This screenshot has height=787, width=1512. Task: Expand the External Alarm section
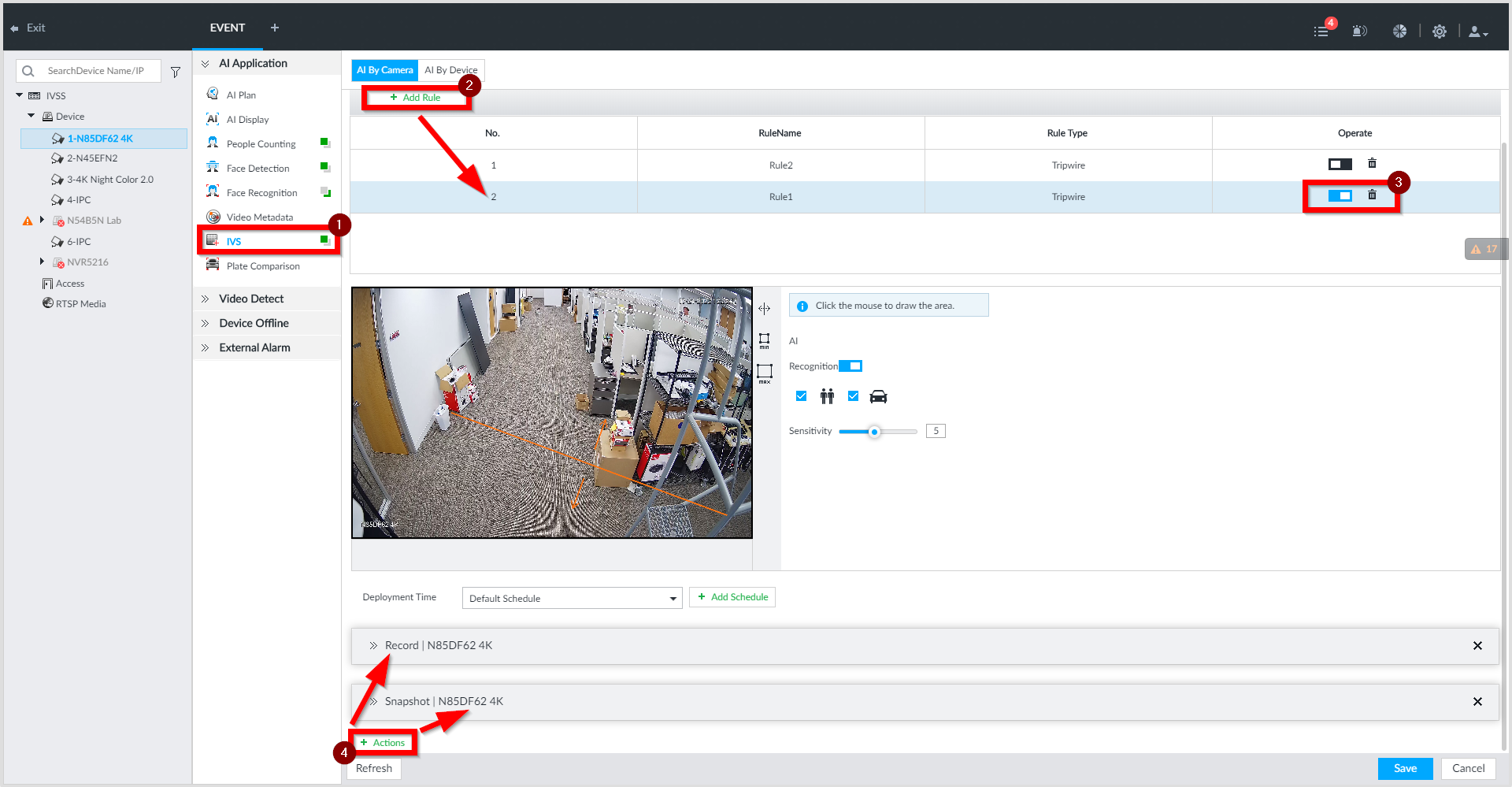coord(206,347)
